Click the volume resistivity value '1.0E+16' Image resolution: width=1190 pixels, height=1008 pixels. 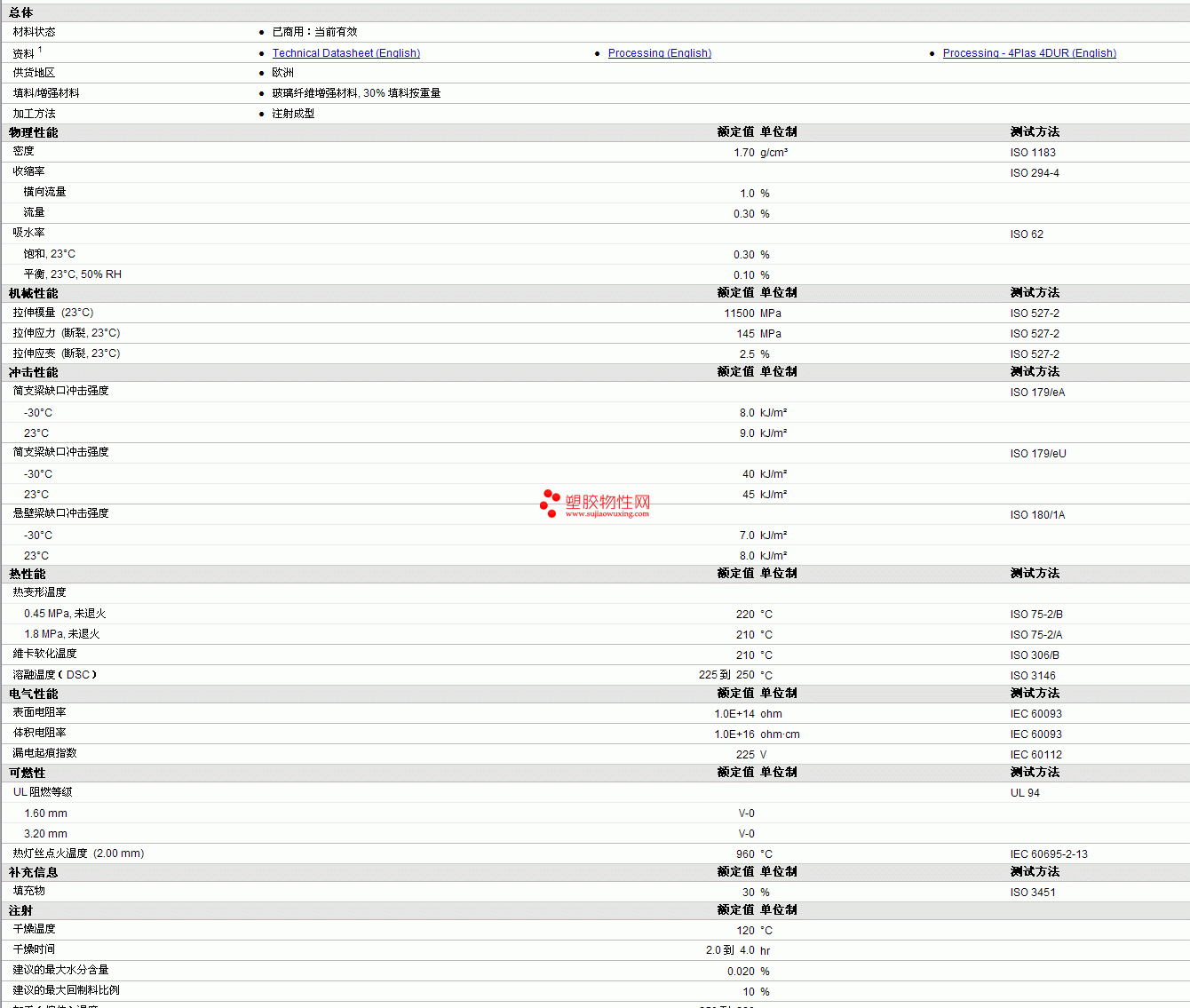pyautogui.click(x=734, y=734)
